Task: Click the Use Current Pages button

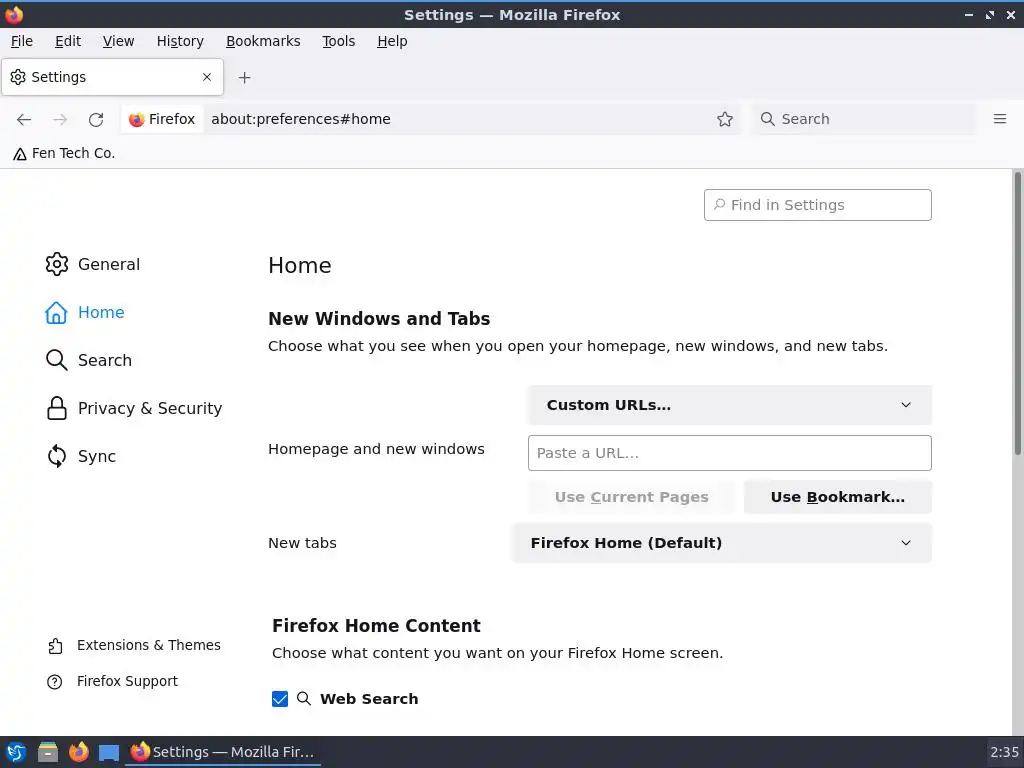Action: 632,498
